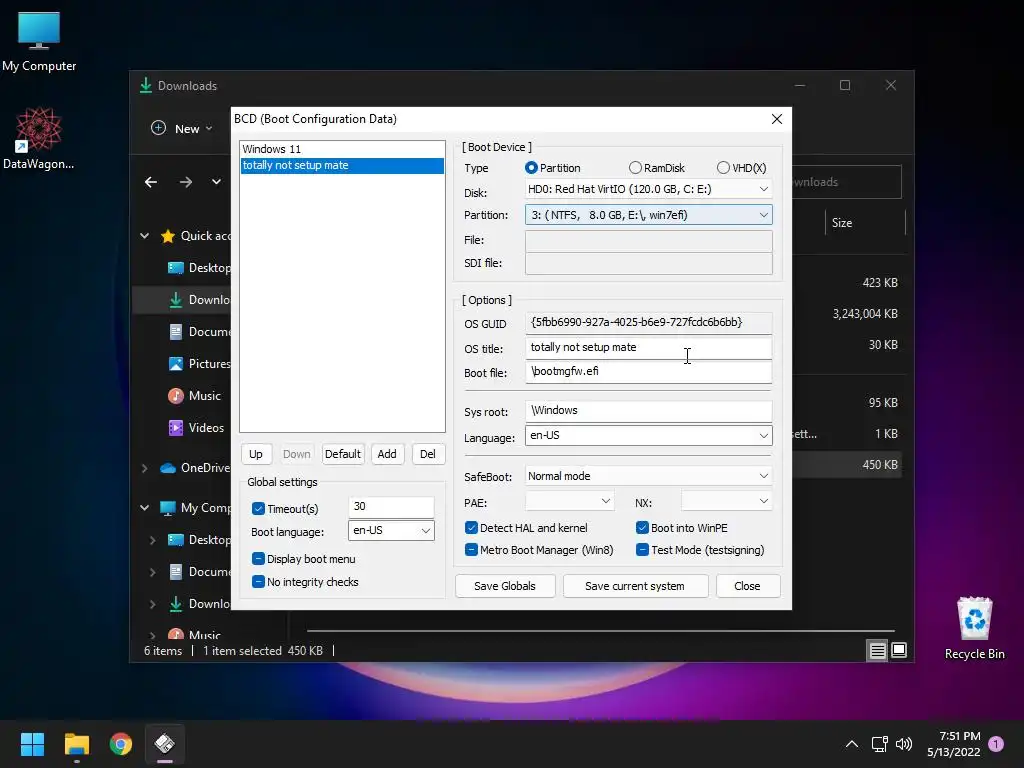Toggle the Timeout(s) checkbox
1024x768 pixels.
point(258,509)
